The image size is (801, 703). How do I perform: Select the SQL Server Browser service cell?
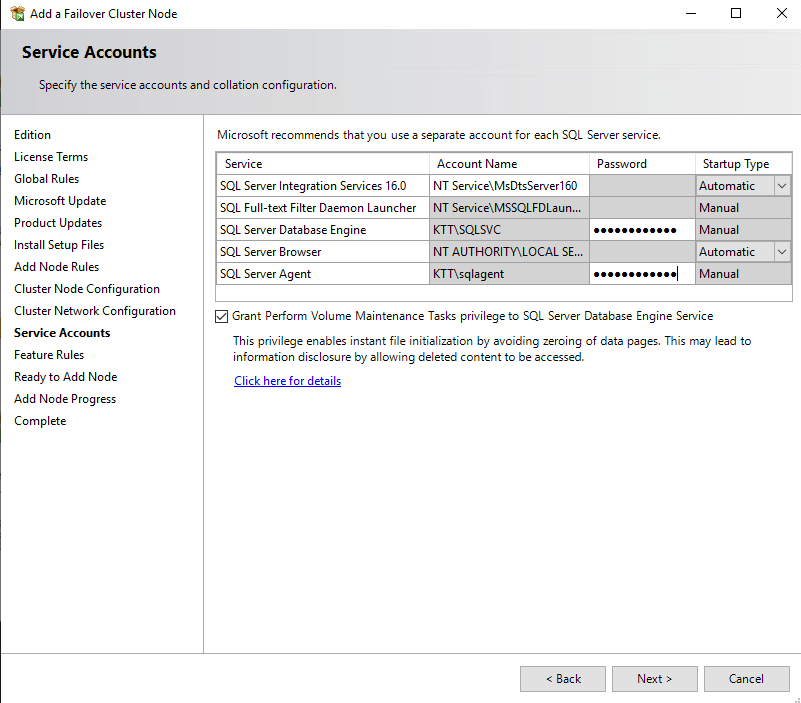(323, 252)
